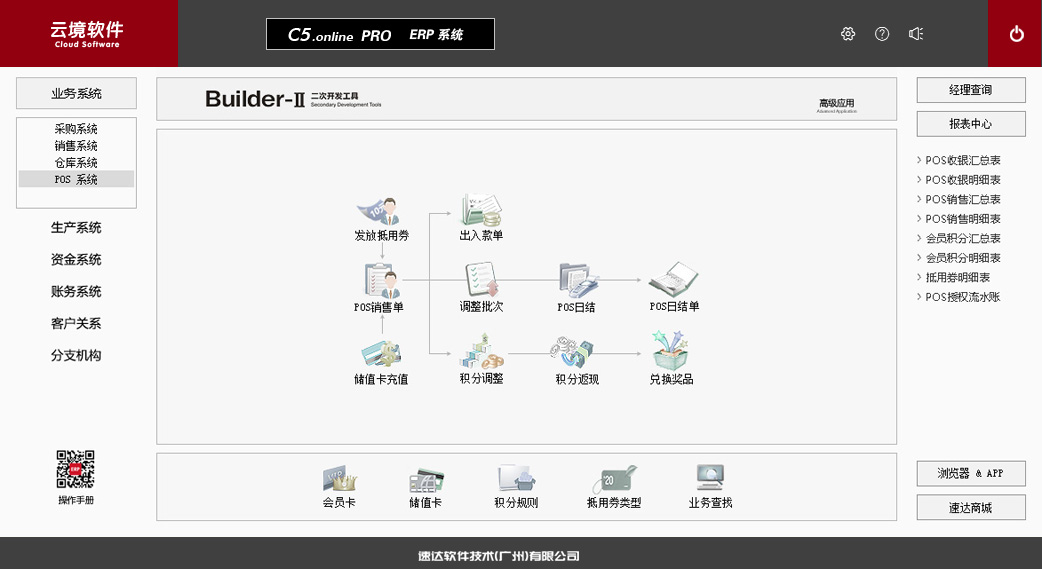Open the 速达商城 button

coord(970,507)
